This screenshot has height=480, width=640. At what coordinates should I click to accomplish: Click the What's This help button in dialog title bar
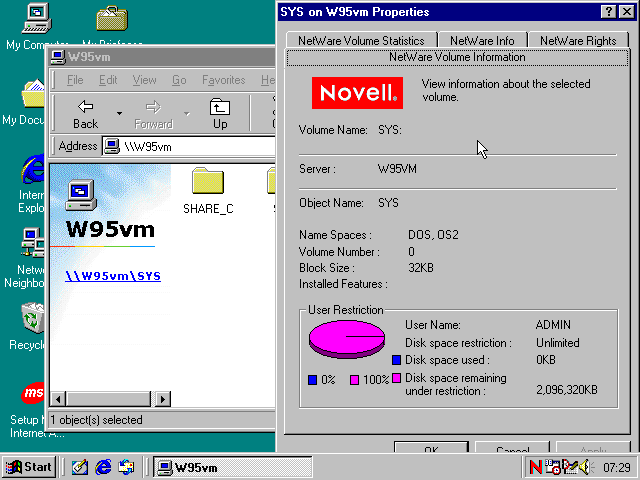point(609,12)
